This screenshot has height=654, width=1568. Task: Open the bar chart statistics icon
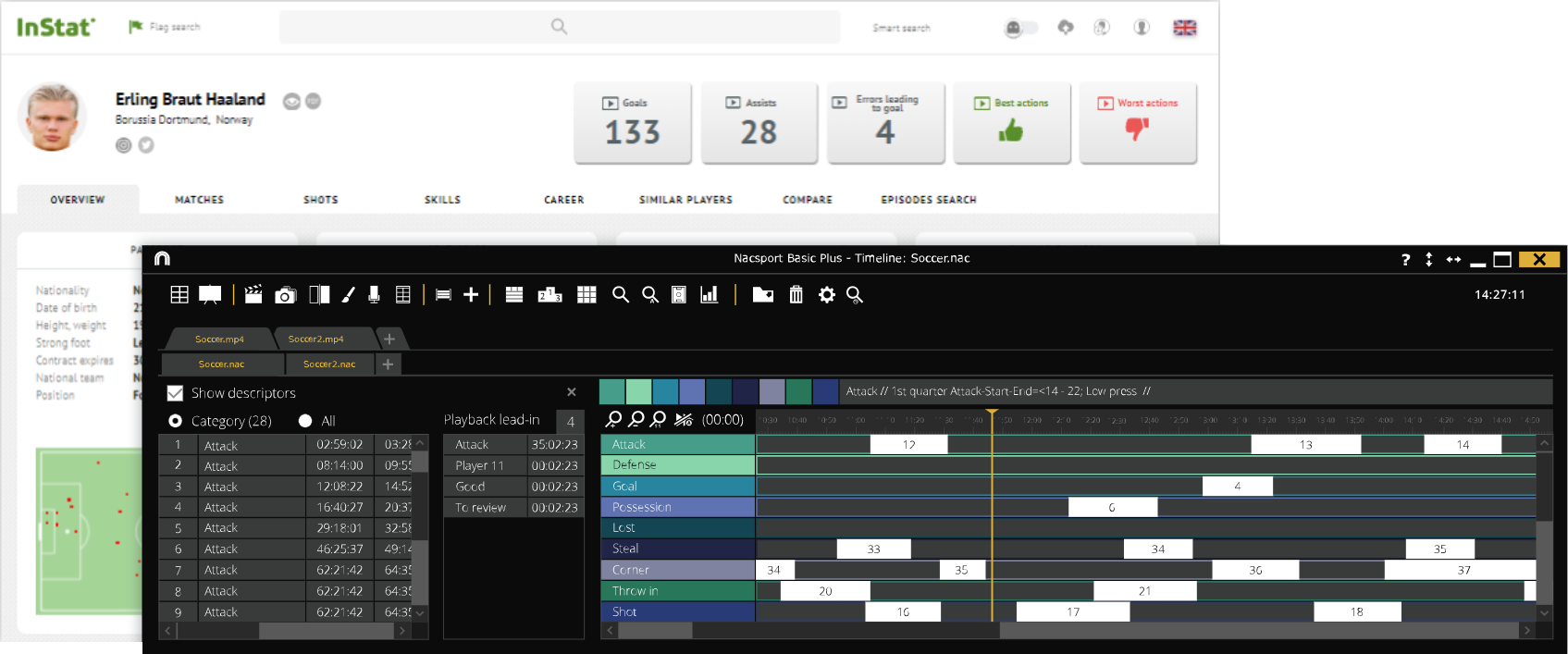(x=710, y=294)
